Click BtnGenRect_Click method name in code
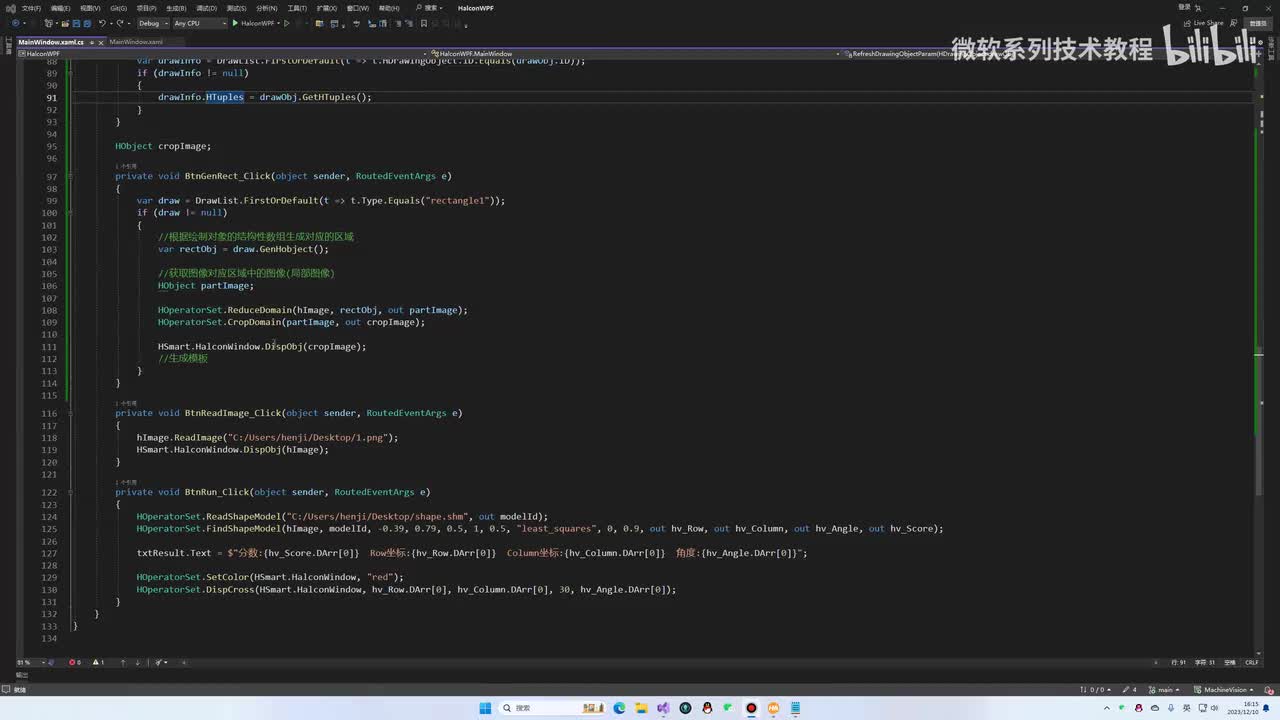This screenshot has height=720, width=1280. pyautogui.click(x=228, y=176)
